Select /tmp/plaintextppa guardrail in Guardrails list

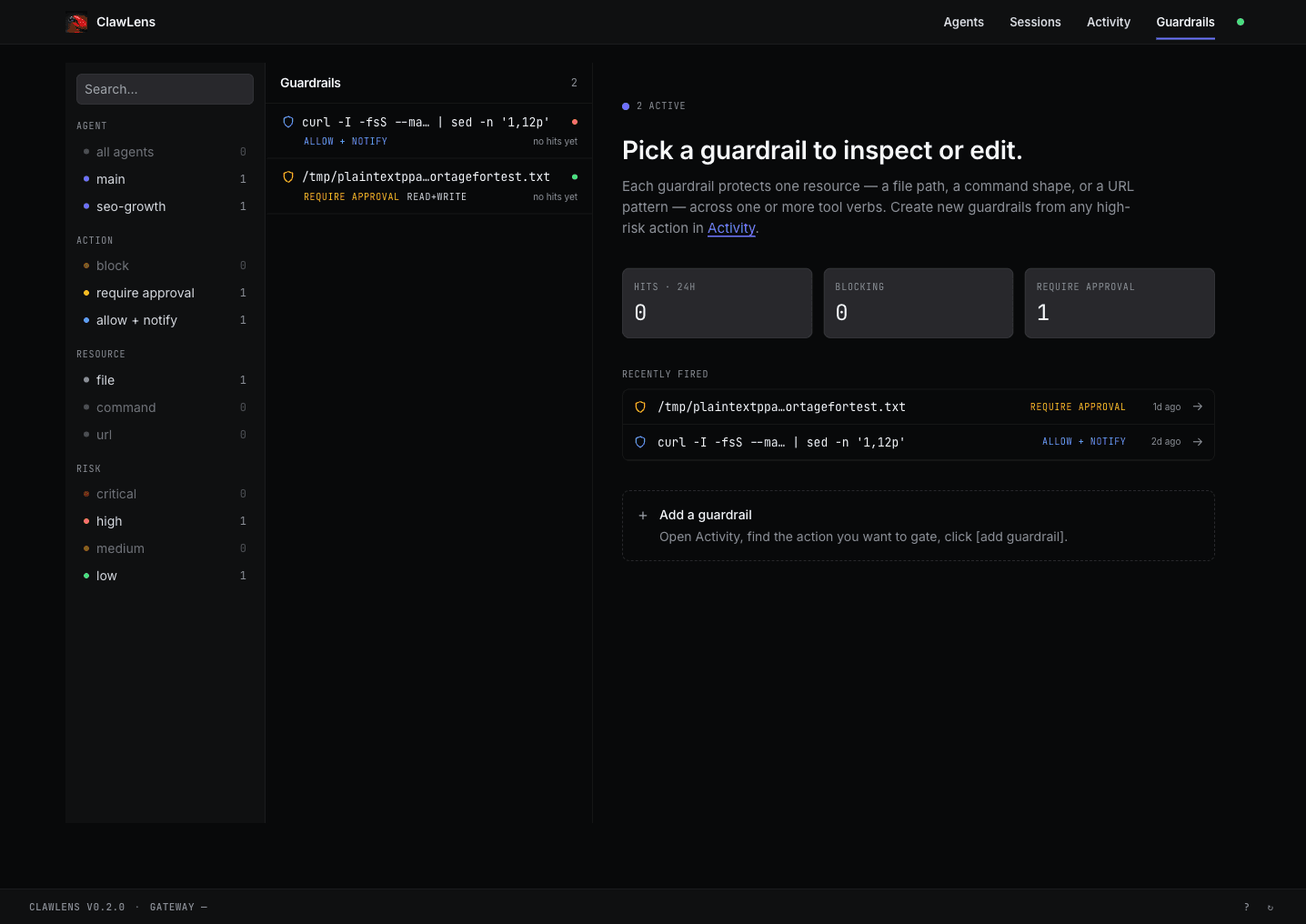tap(428, 186)
